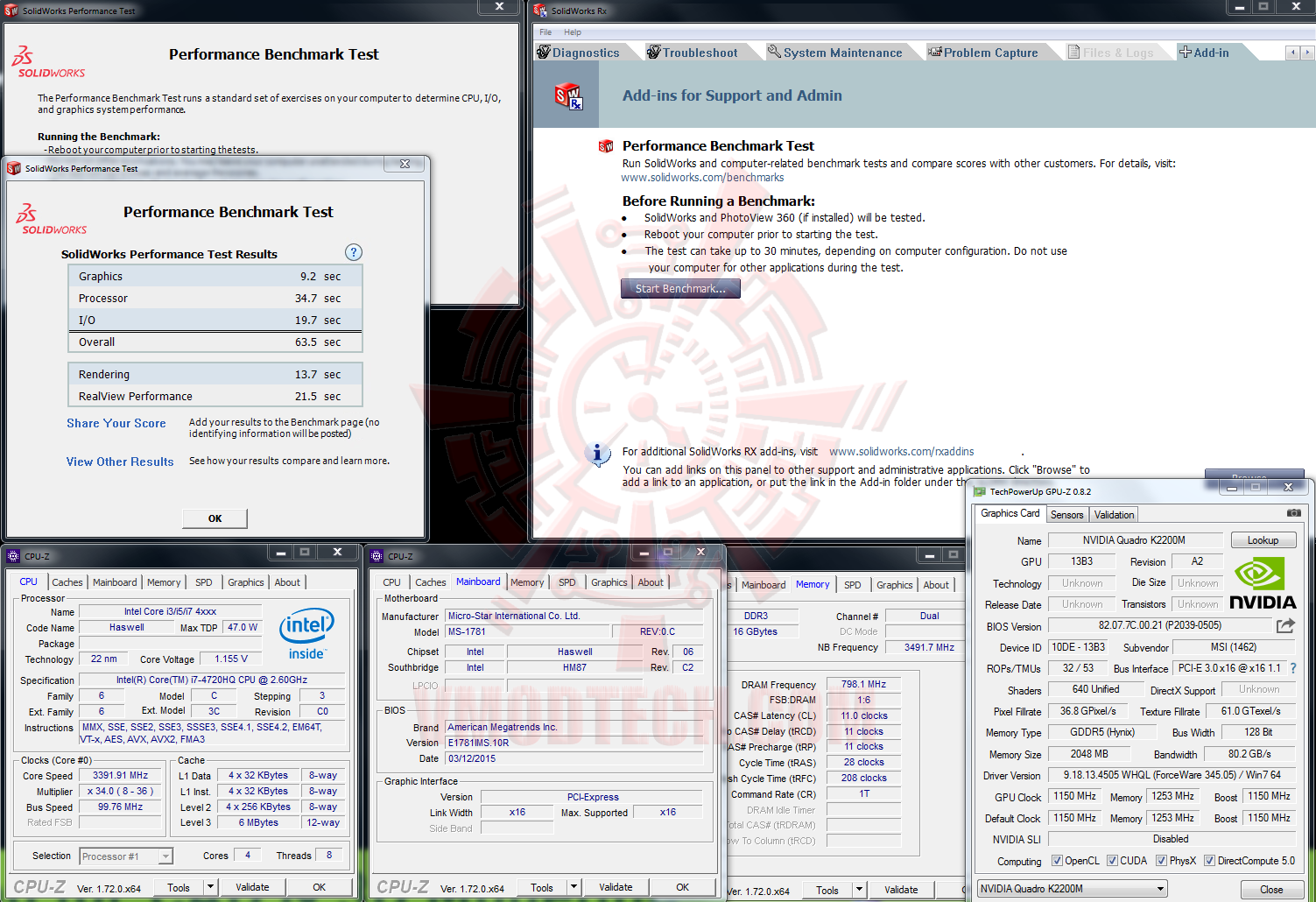Click the Driver Version field in GPU-Z

(x=1172, y=775)
